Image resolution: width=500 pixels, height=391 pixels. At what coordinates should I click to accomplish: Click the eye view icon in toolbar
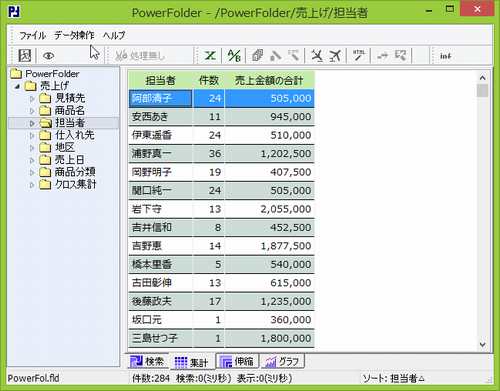48,56
